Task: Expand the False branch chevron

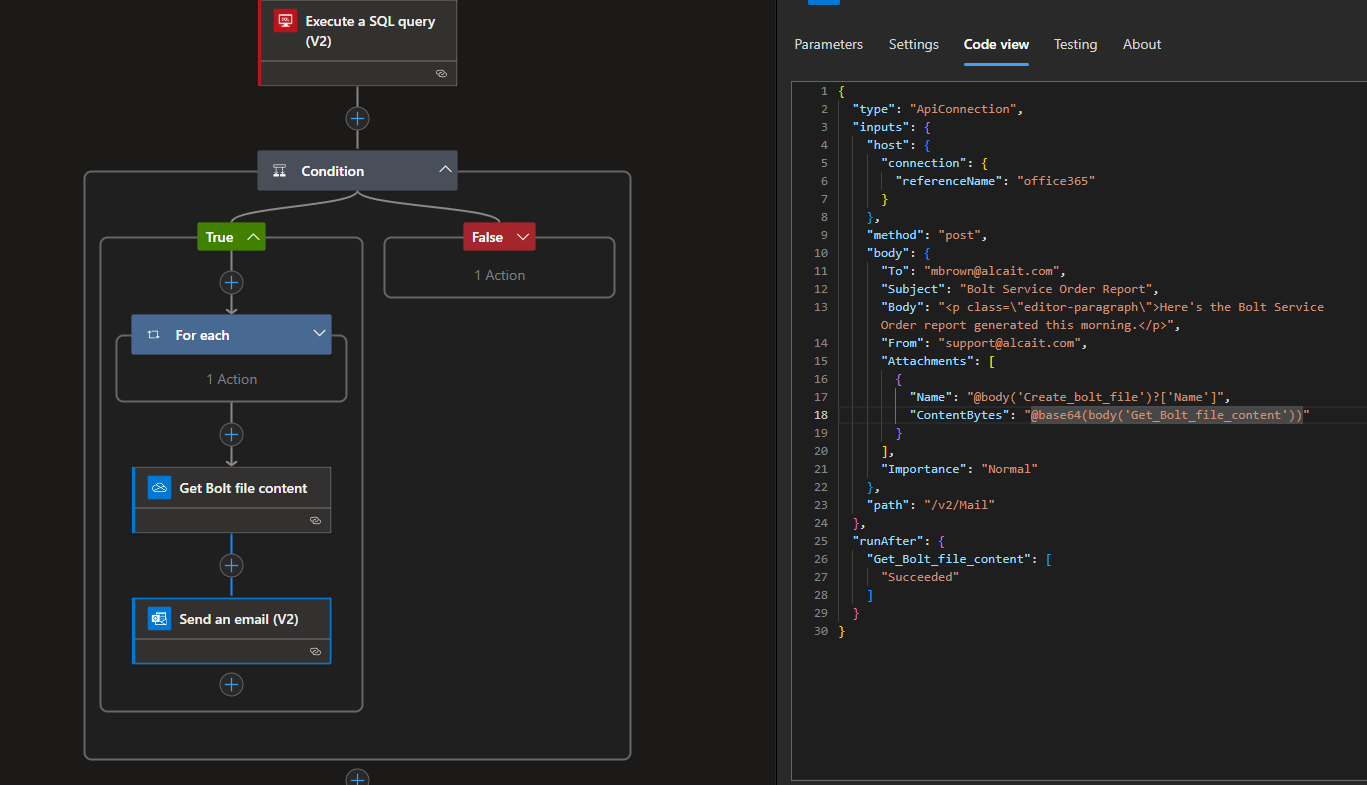Action: click(x=522, y=237)
